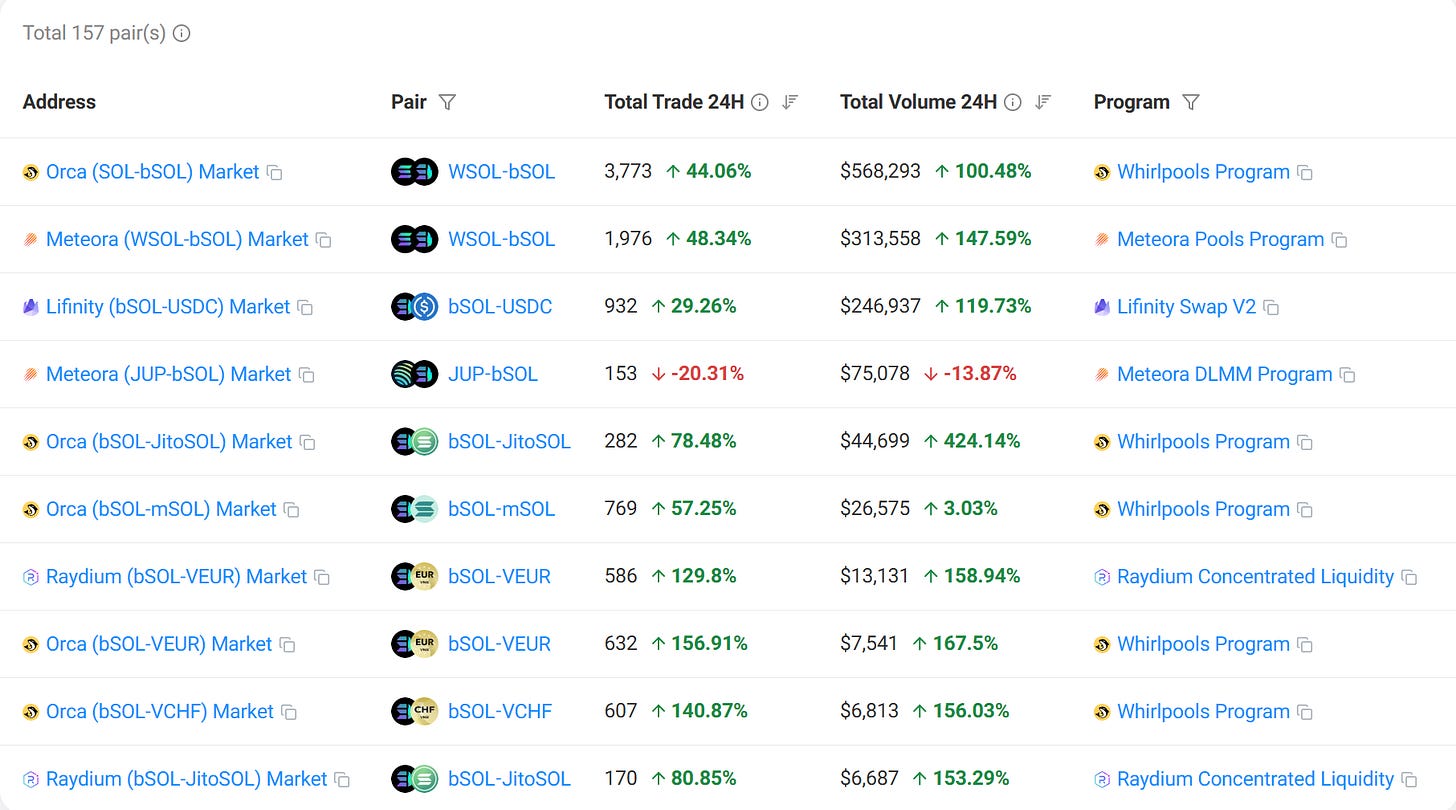Sort by Total Volume 24H
The image size is (1456, 810).
coord(1043,102)
